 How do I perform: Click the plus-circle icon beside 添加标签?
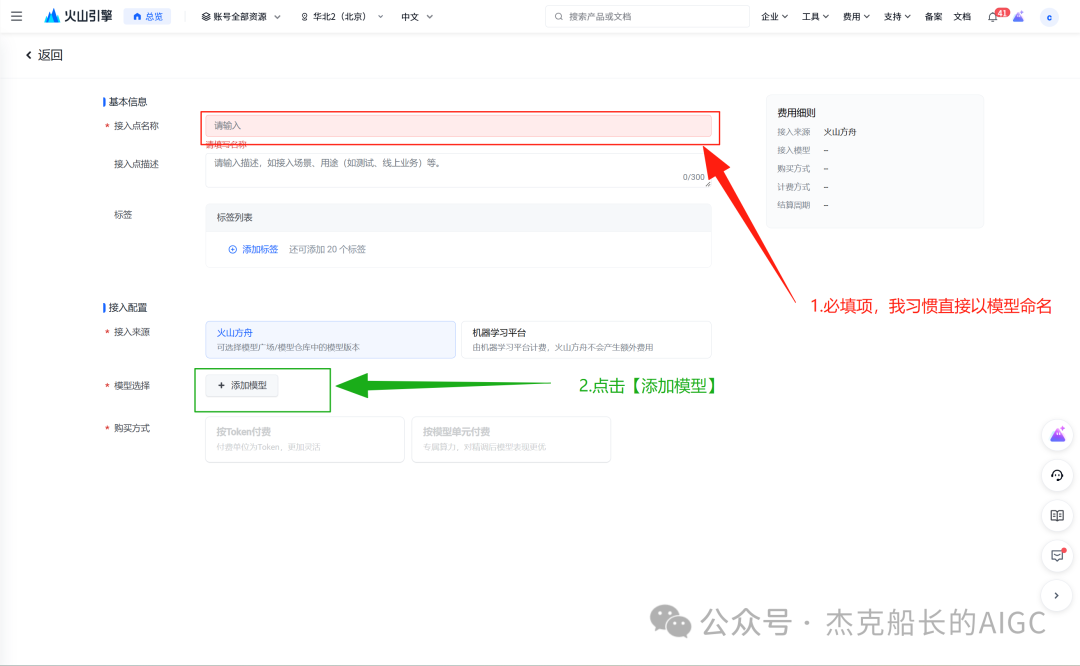(x=233, y=249)
